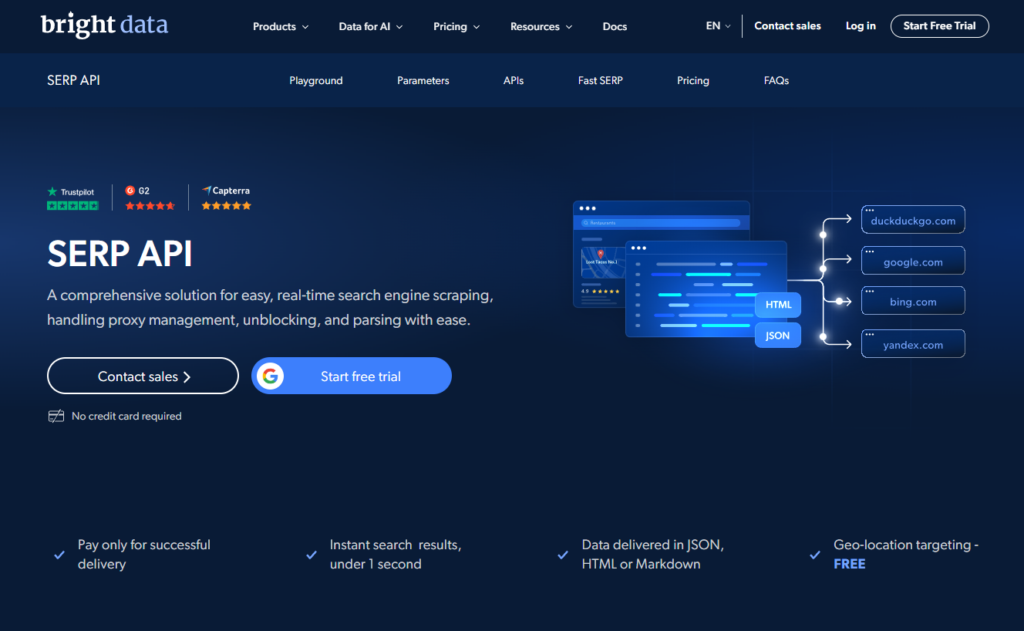Go to the SERP API section title
Viewport: 1024px width, 631px height.
[73, 80]
